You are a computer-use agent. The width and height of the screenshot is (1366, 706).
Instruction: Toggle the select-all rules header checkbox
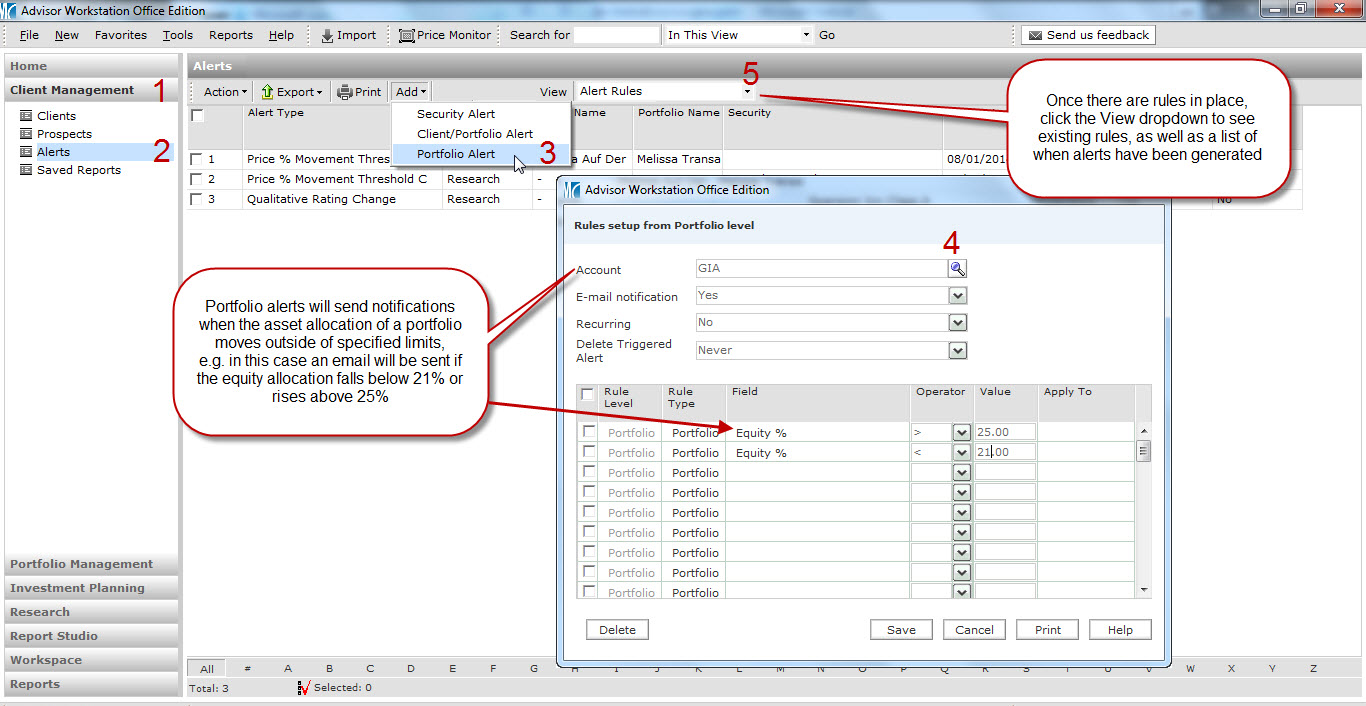point(588,394)
